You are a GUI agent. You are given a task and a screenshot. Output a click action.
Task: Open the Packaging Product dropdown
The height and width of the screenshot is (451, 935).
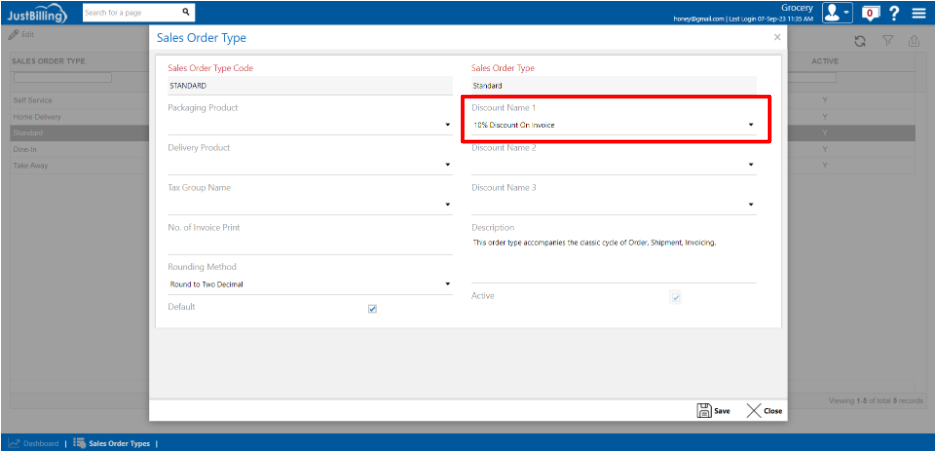(447, 125)
